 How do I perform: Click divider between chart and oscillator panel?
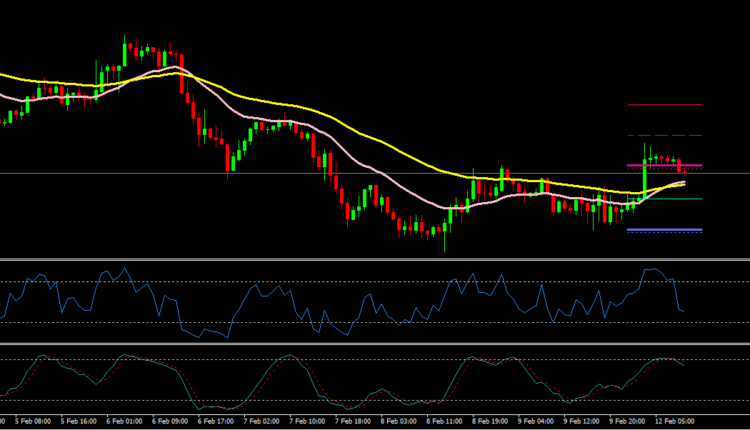pyautogui.click(x=375, y=260)
